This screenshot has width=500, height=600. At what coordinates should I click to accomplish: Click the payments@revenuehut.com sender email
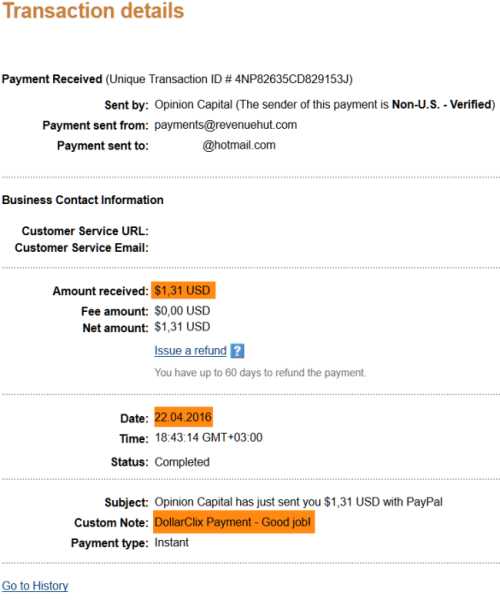[x=226, y=125]
